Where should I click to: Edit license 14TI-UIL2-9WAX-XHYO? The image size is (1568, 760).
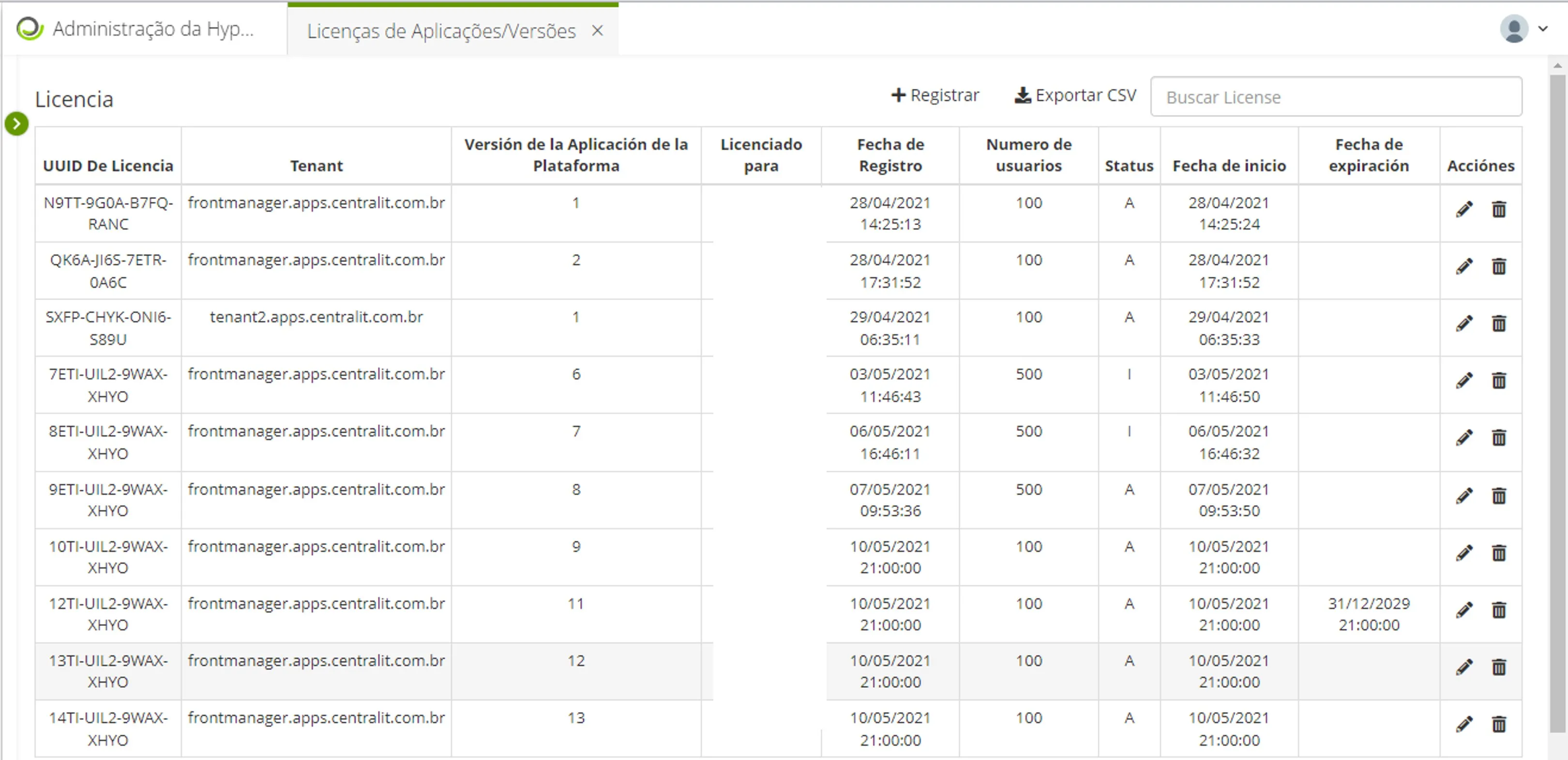click(1464, 724)
